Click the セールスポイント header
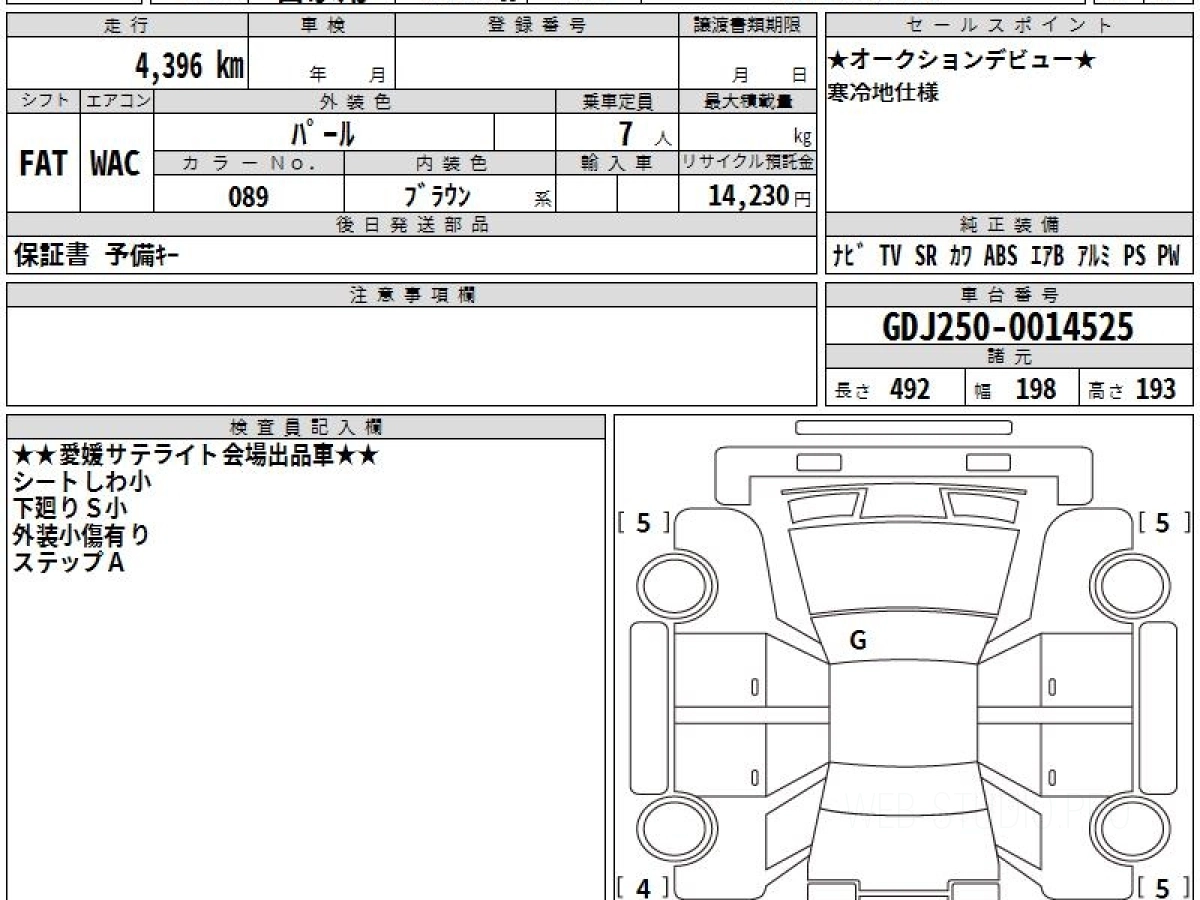Image resolution: width=1200 pixels, height=900 pixels. pyautogui.click(x=1010, y=26)
